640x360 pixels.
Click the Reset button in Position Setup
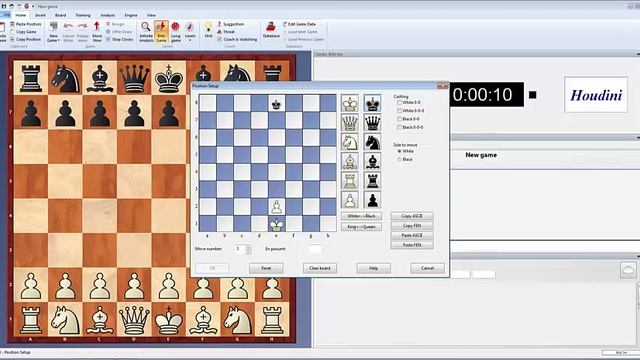pyautogui.click(x=266, y=268)
